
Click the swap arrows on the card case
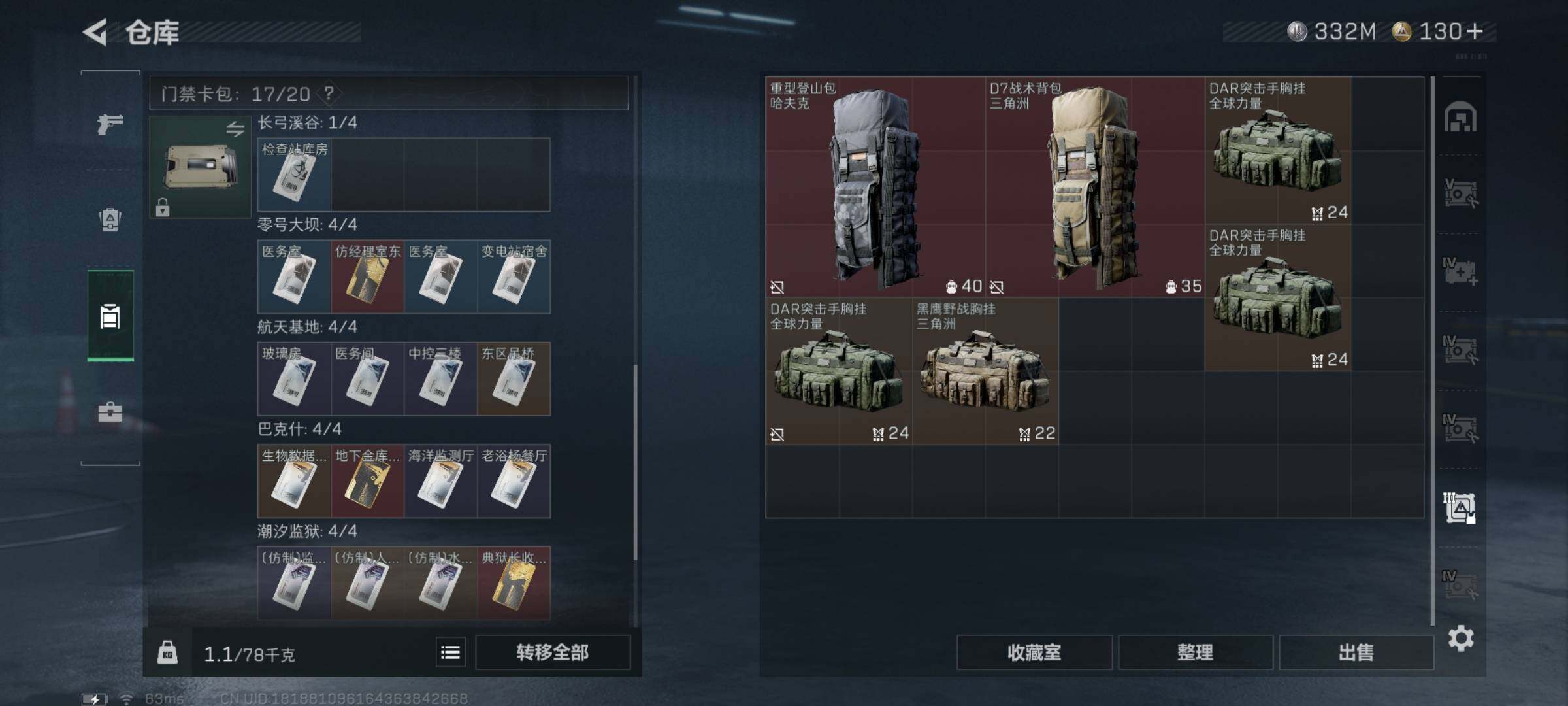click(235, 129)
